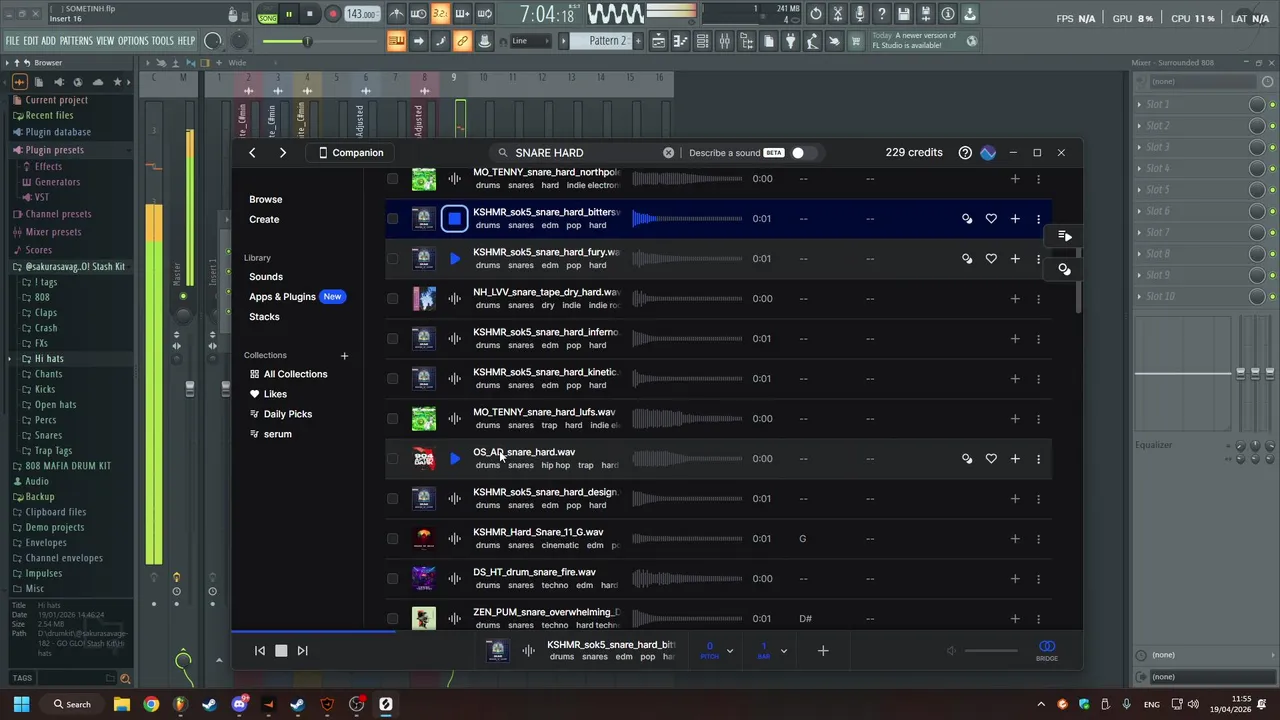Screen dimensions: 1280x720
Task: Open Apps & Plugins section
Action: [282, 297]
